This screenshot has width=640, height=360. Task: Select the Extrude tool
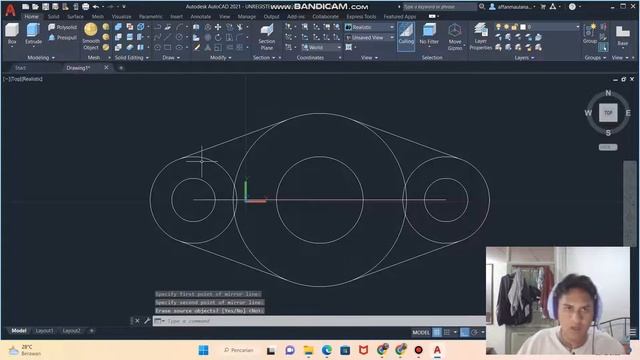(33, 34)
